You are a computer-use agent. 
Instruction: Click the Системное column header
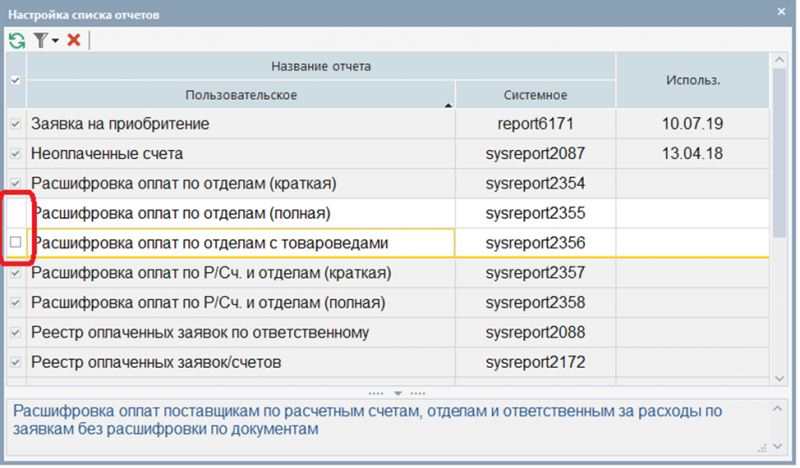point(535,95)
